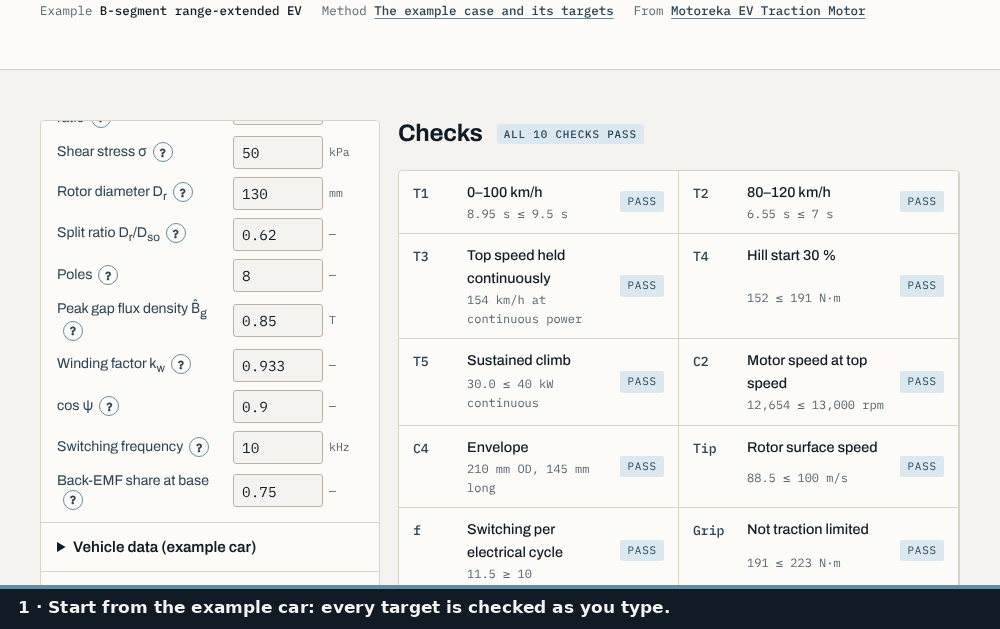Show help for Switching frequency
Image resolution: width=1000 pixels, height=629 pixels.
(199, 448)
